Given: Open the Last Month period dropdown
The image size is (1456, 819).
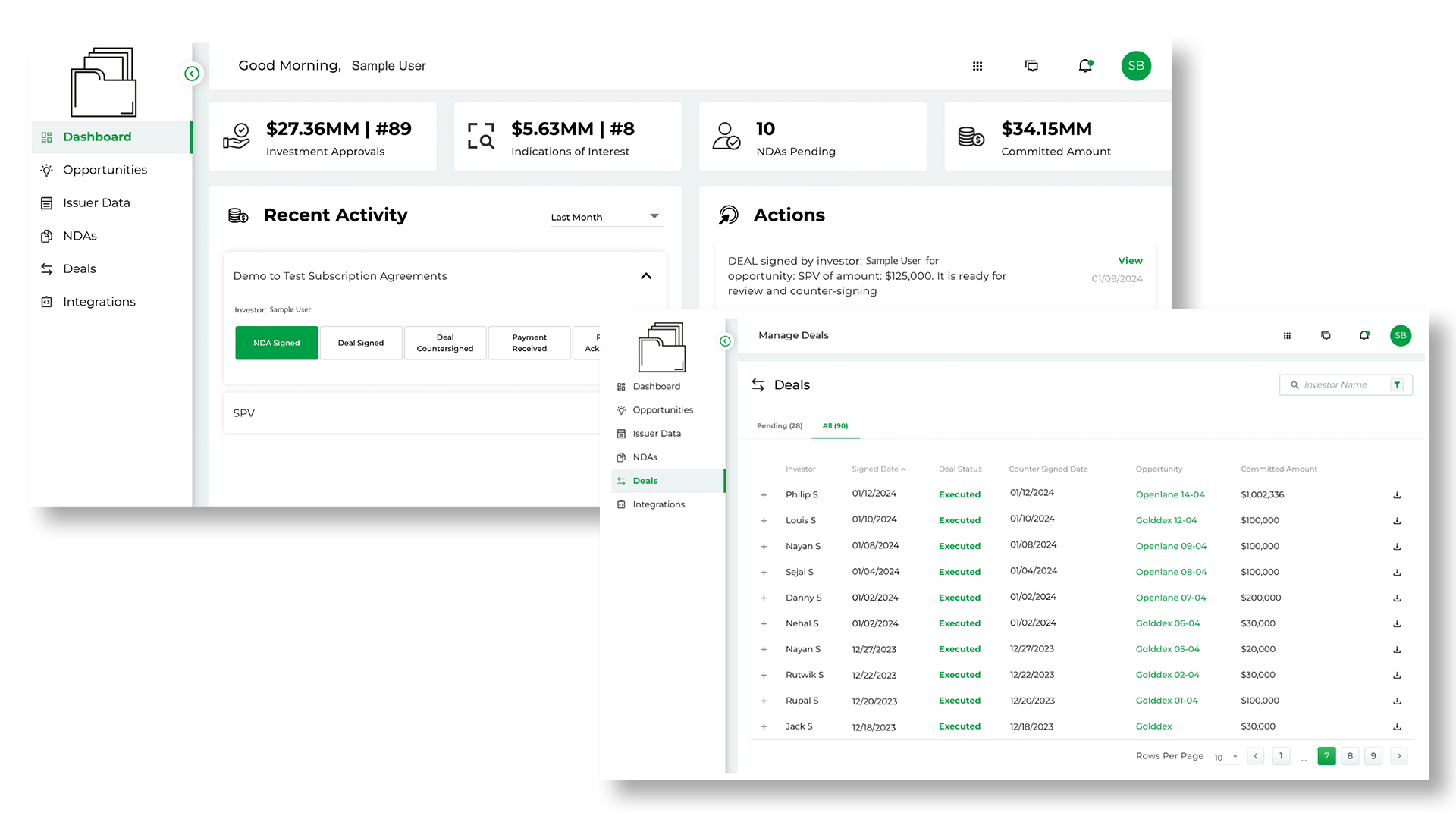Looking at the screenshot, I should pyautogui.click(x=607, y=217).
